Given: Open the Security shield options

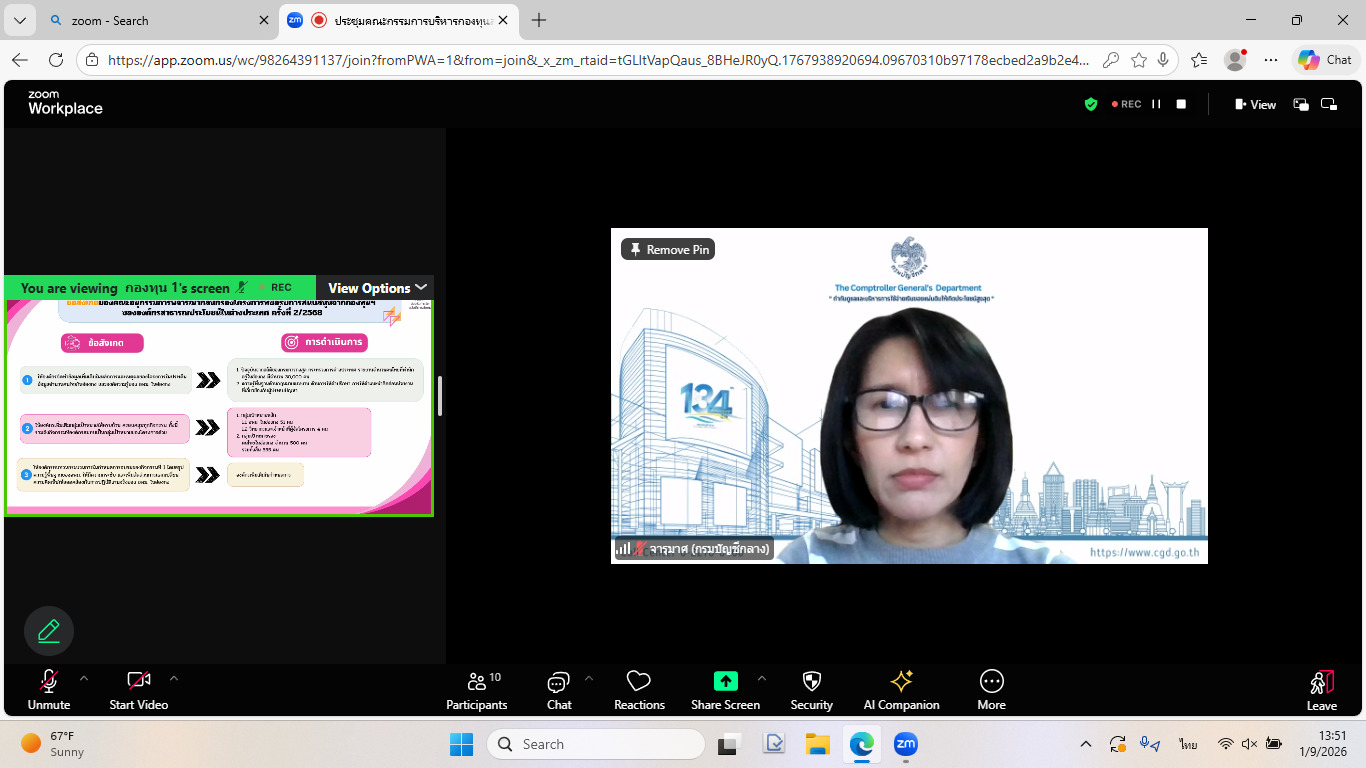Looking at the screenshot, I should pos(811,690).
